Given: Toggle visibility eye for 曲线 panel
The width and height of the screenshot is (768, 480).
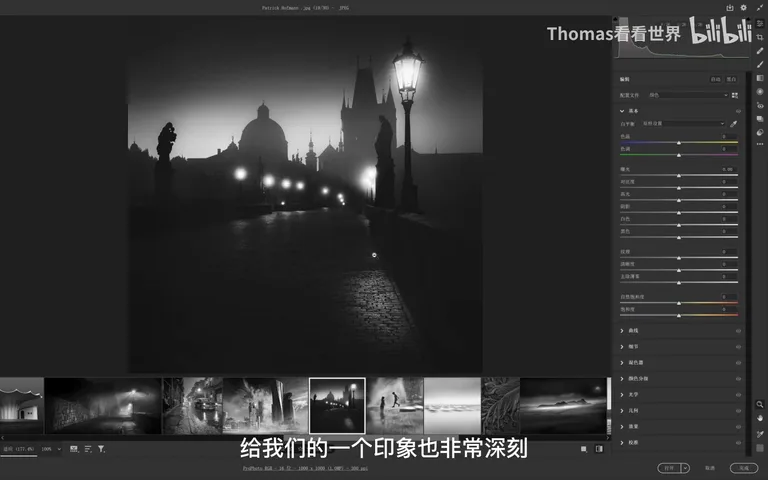Looking at the screenshot, I should click(x=738, y=331).
